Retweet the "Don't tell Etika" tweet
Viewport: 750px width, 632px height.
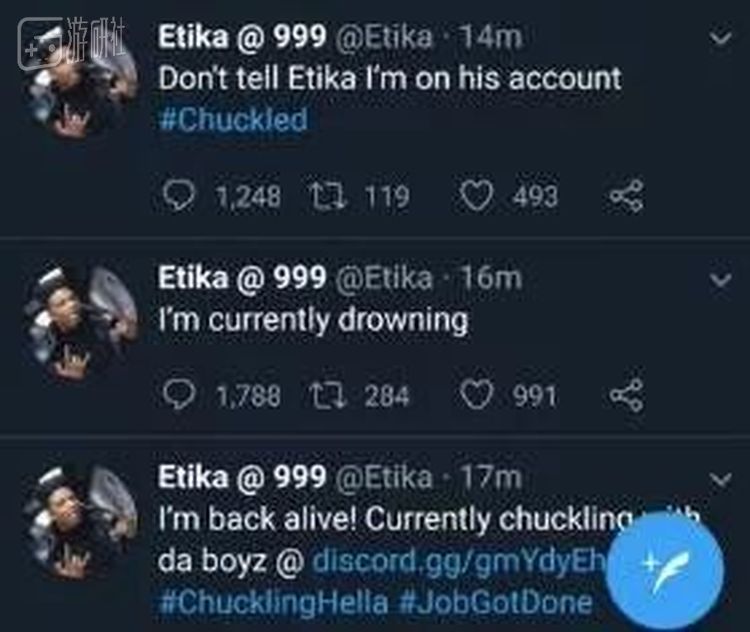coord(324,195)
